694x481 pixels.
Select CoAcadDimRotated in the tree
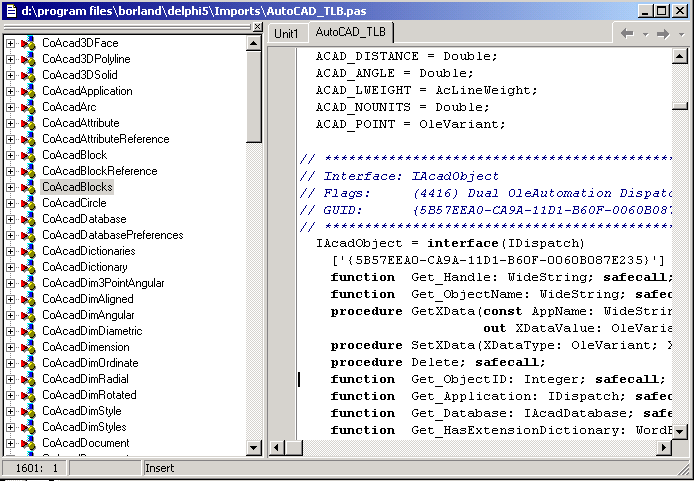89,395
